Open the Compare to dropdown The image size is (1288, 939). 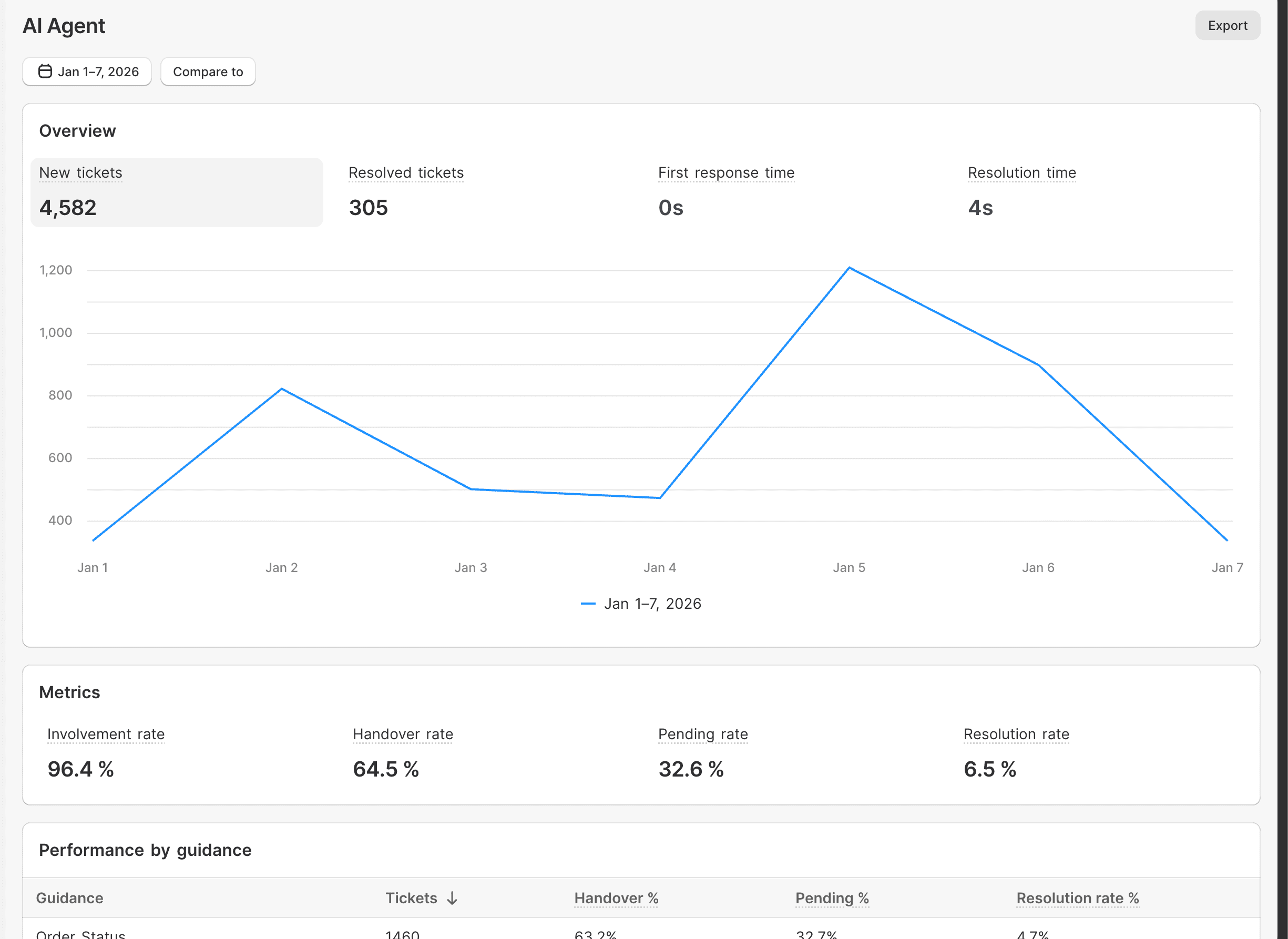[208, 72]
